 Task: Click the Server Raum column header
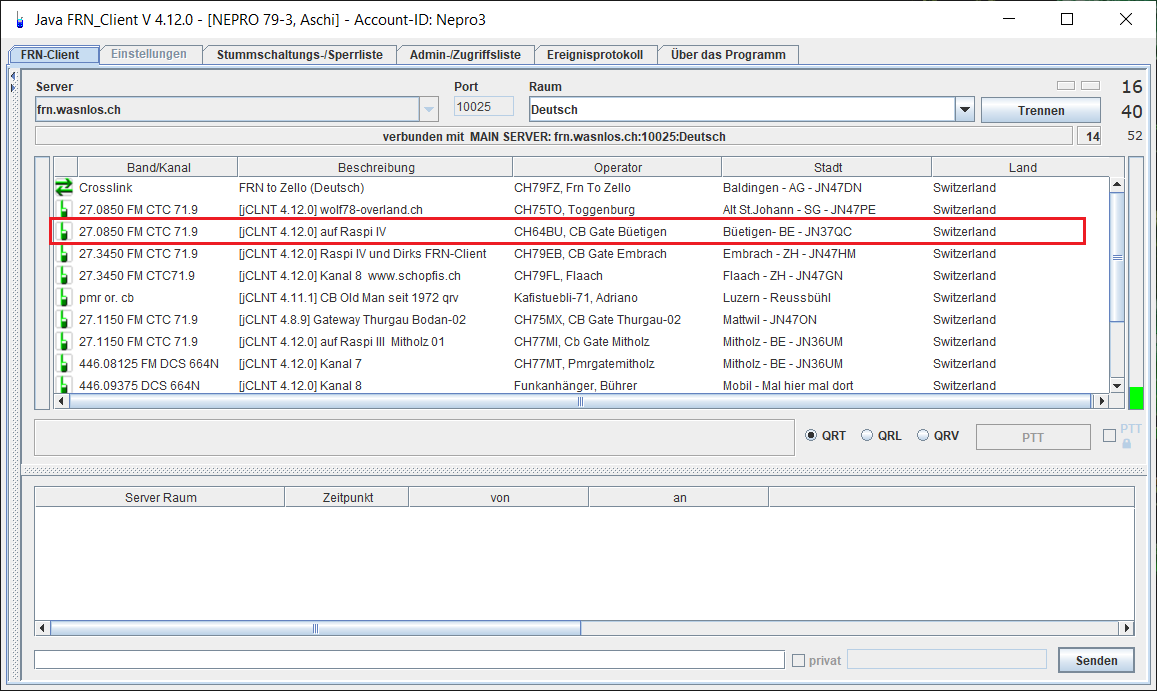[160, 498]
